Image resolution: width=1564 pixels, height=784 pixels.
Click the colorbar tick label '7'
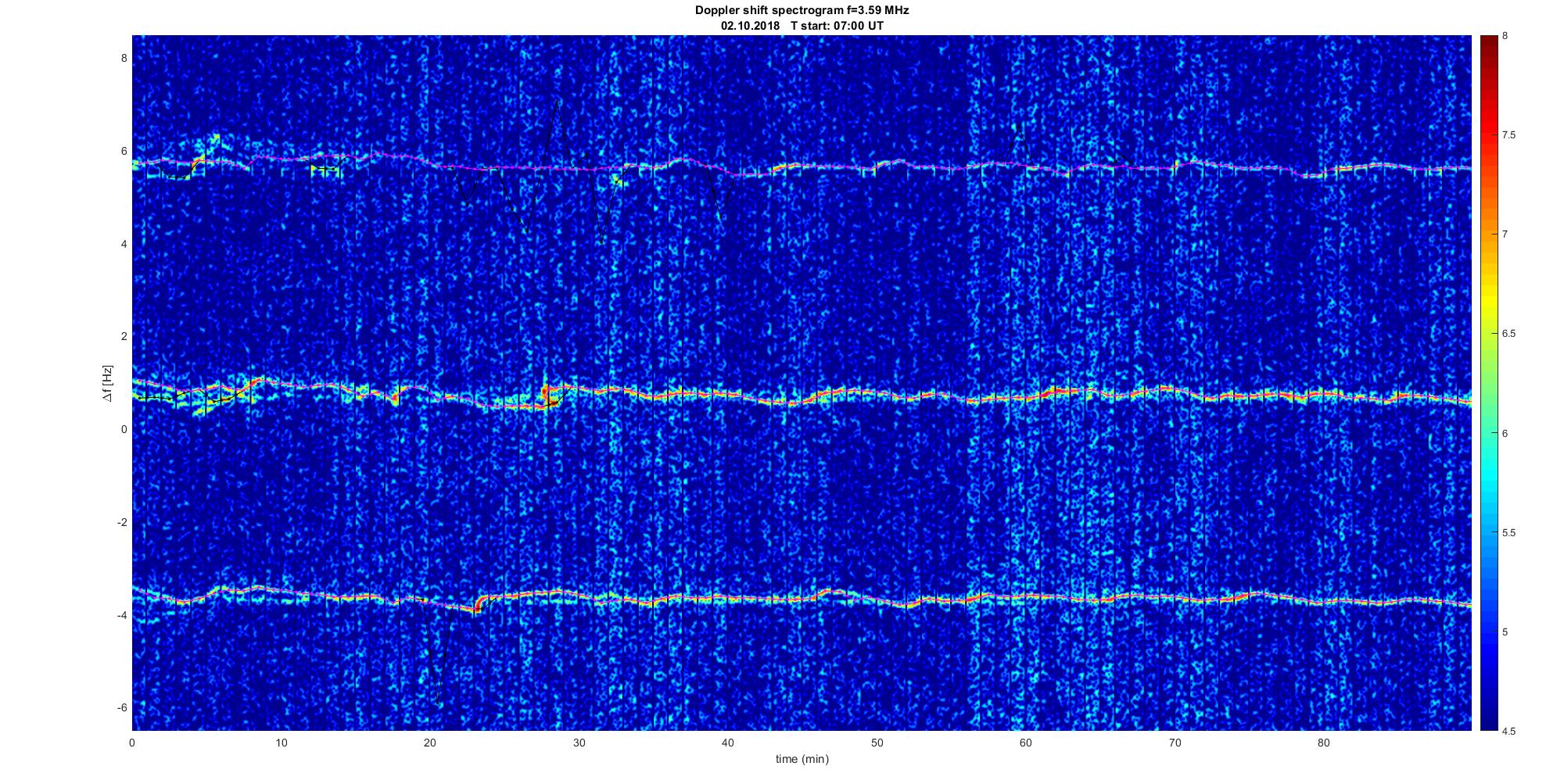(x=1505, y=234)
